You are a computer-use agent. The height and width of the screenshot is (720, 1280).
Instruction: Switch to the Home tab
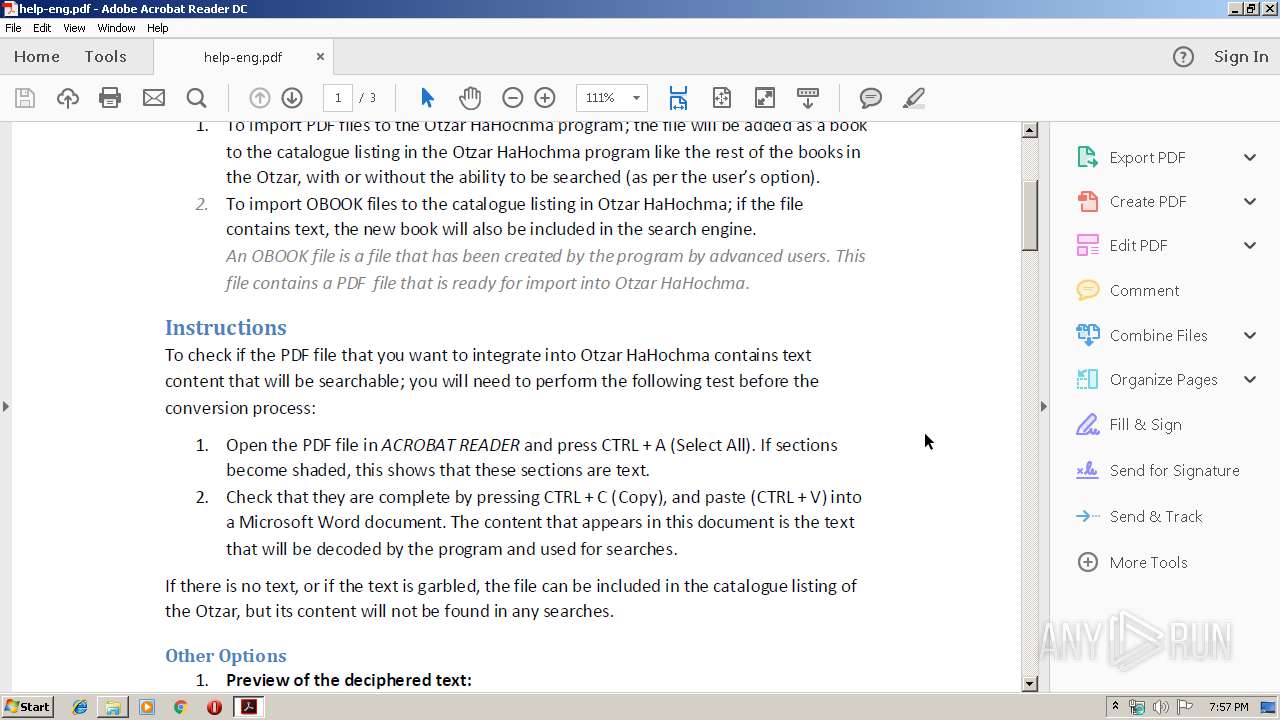37,57
